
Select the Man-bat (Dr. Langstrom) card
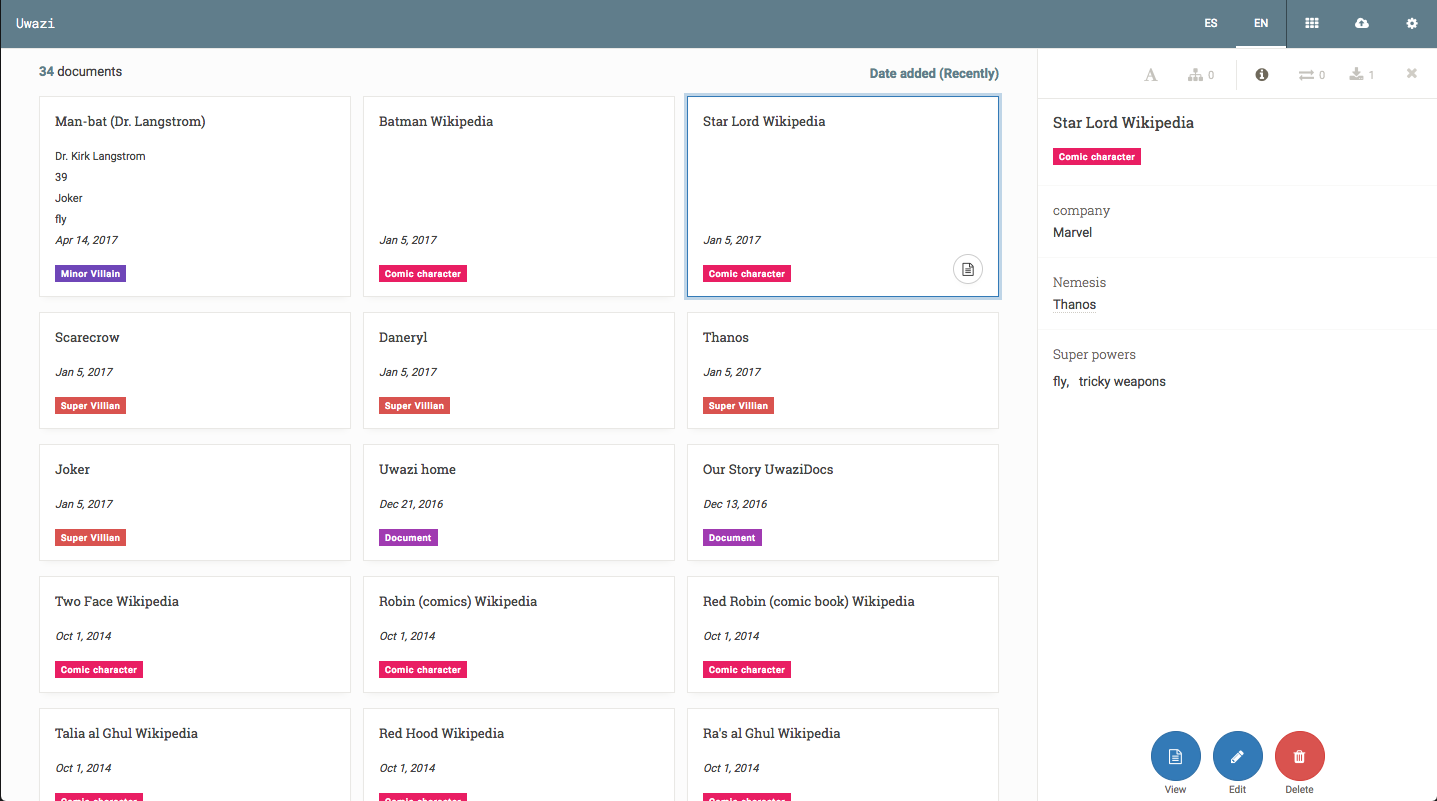pyautogui.click(x=195, y=196)
